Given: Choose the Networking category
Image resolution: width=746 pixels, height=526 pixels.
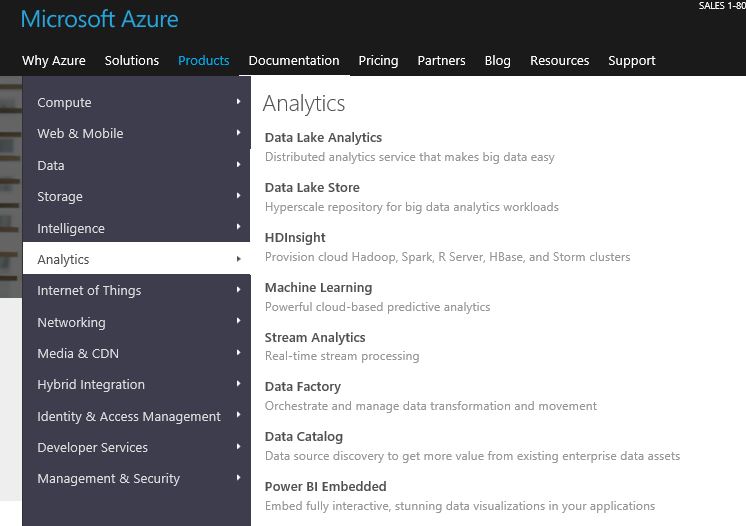Looking at the screenshot, I should 71,322.
